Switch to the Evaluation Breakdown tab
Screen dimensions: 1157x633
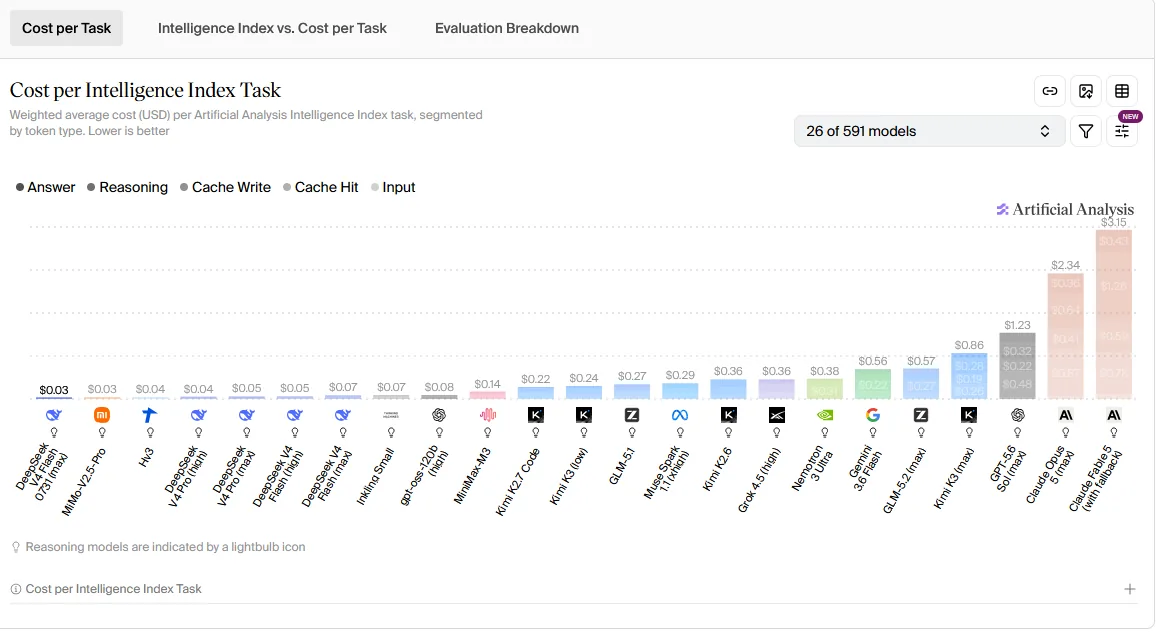pos(507,28)
